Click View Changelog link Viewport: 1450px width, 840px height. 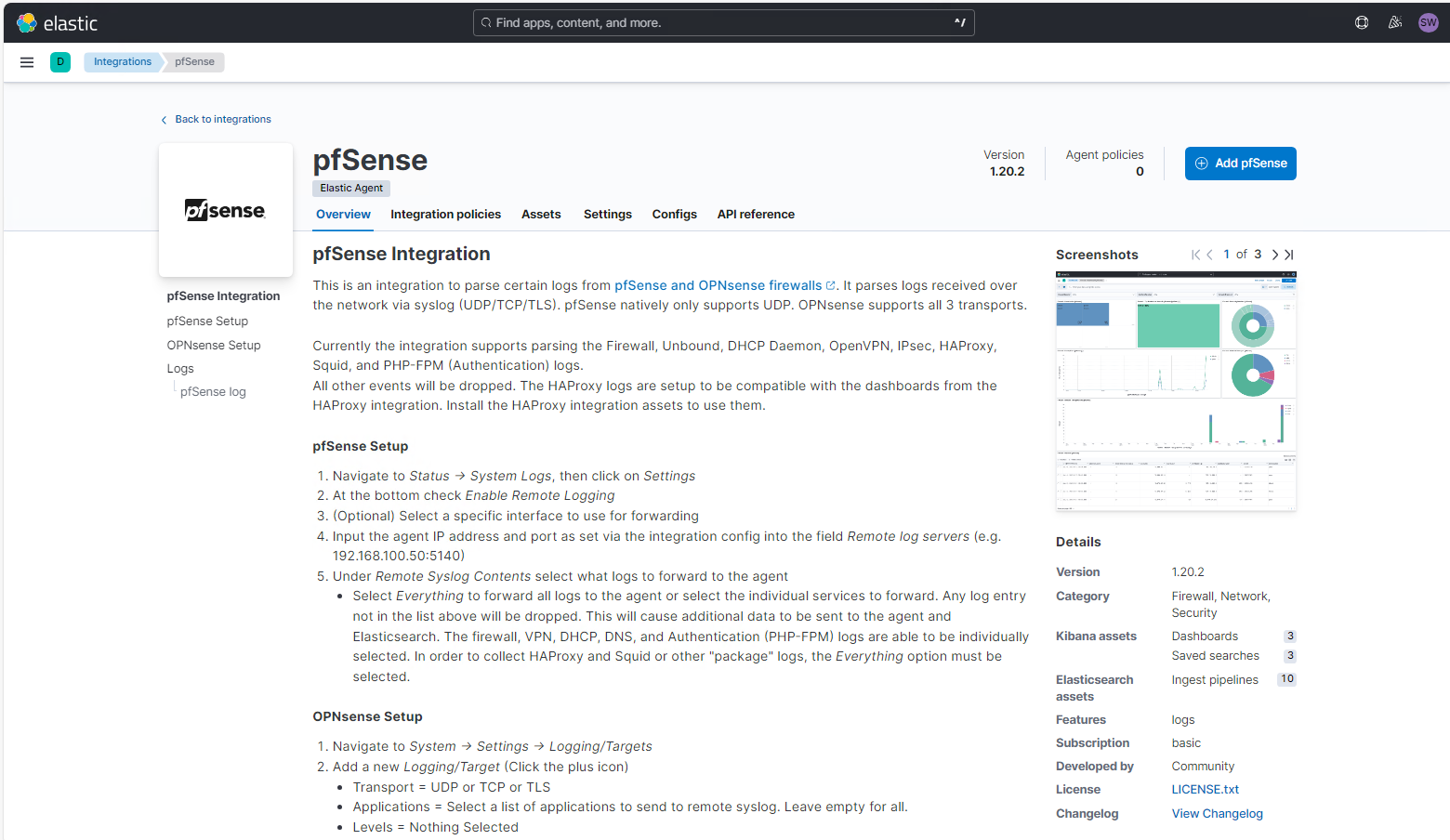point(1217,814)
